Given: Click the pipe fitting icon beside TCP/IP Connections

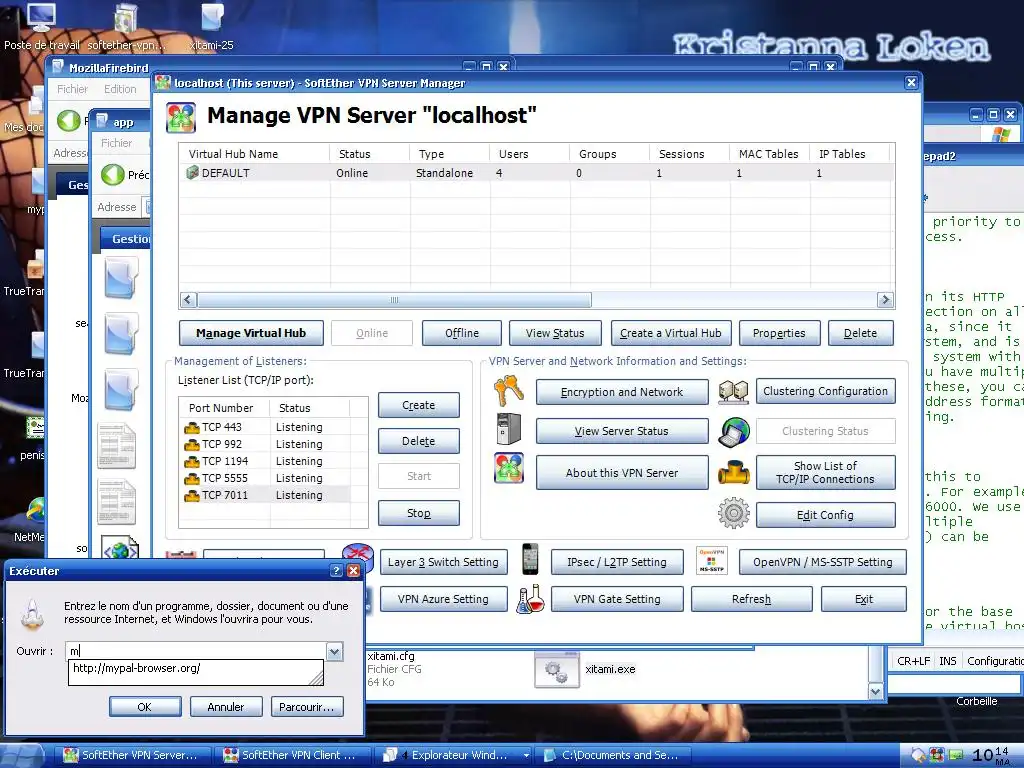Looking at the screenshot, I should (733, 473).
